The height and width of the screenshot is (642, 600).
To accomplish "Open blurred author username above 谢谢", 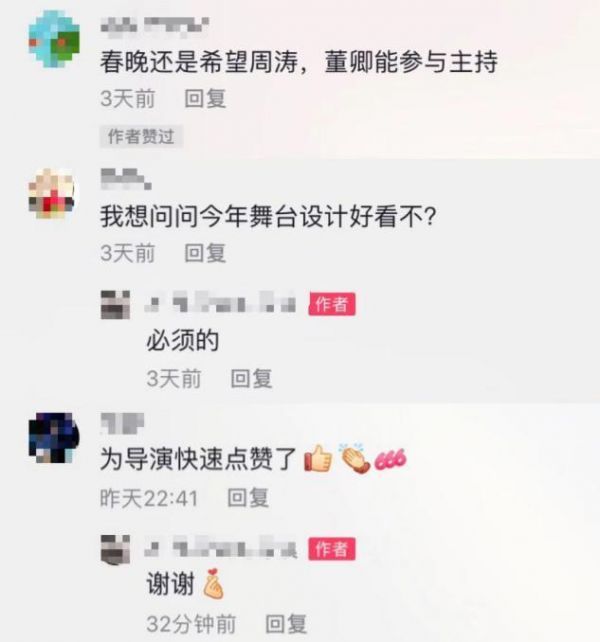I will [x=220, y=549].
